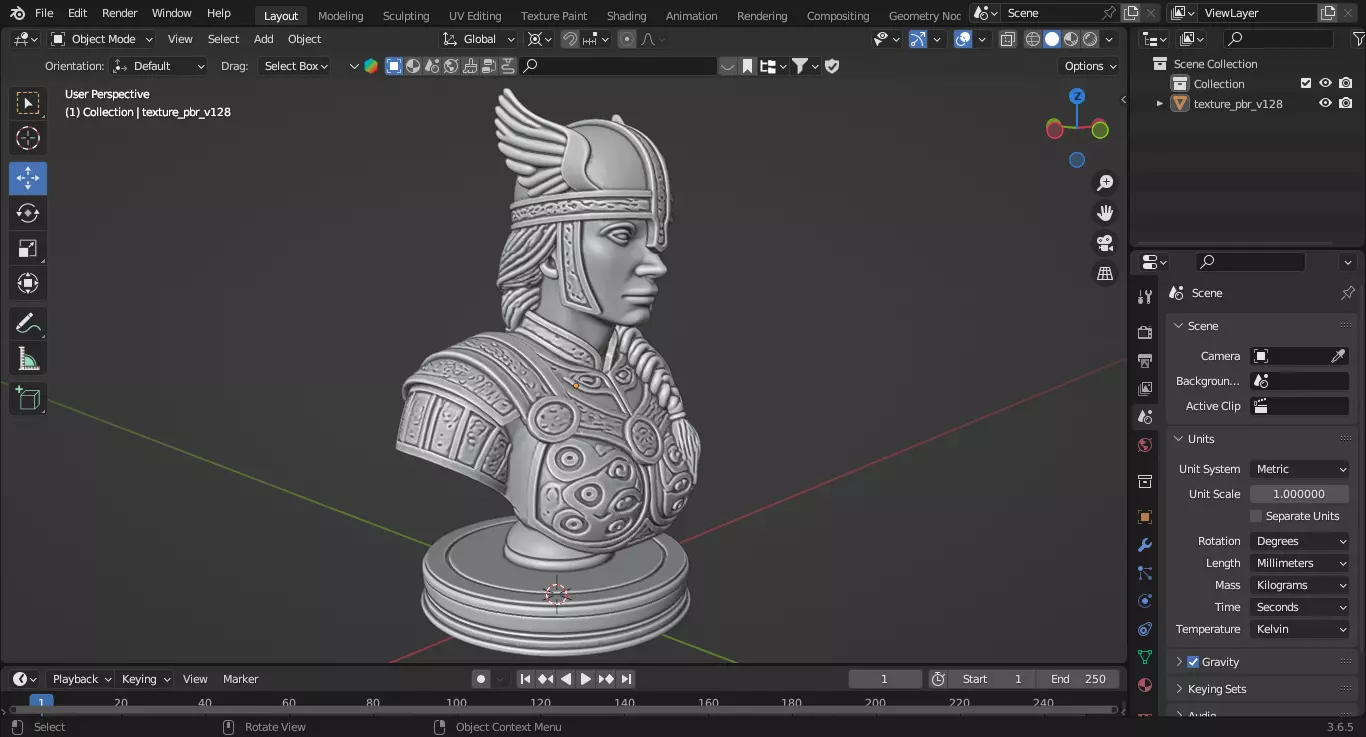Jump to end frame button
1366x737 pixels.
pyautogui.click(x=626, y=679)
